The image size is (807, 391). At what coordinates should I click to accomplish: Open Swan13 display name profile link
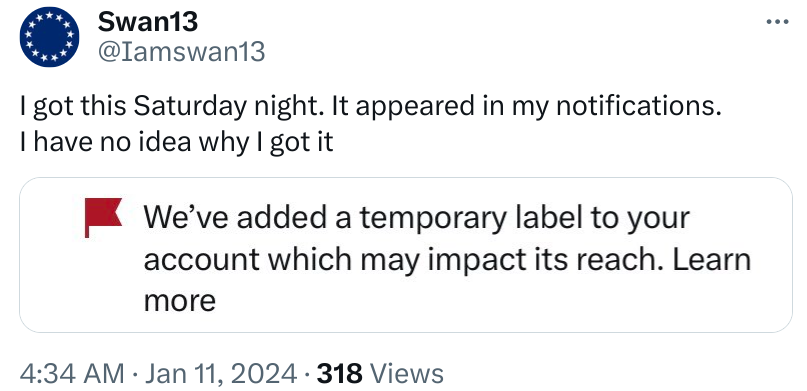point(148,22)
